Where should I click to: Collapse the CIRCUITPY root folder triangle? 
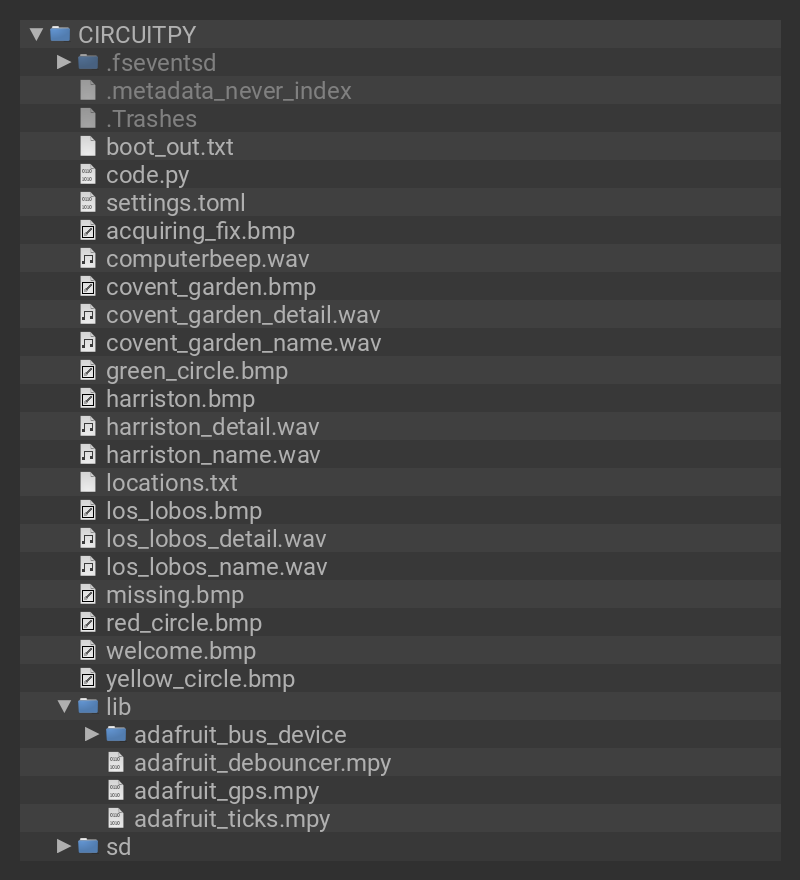pyautogui.click(x=37, y=34)
